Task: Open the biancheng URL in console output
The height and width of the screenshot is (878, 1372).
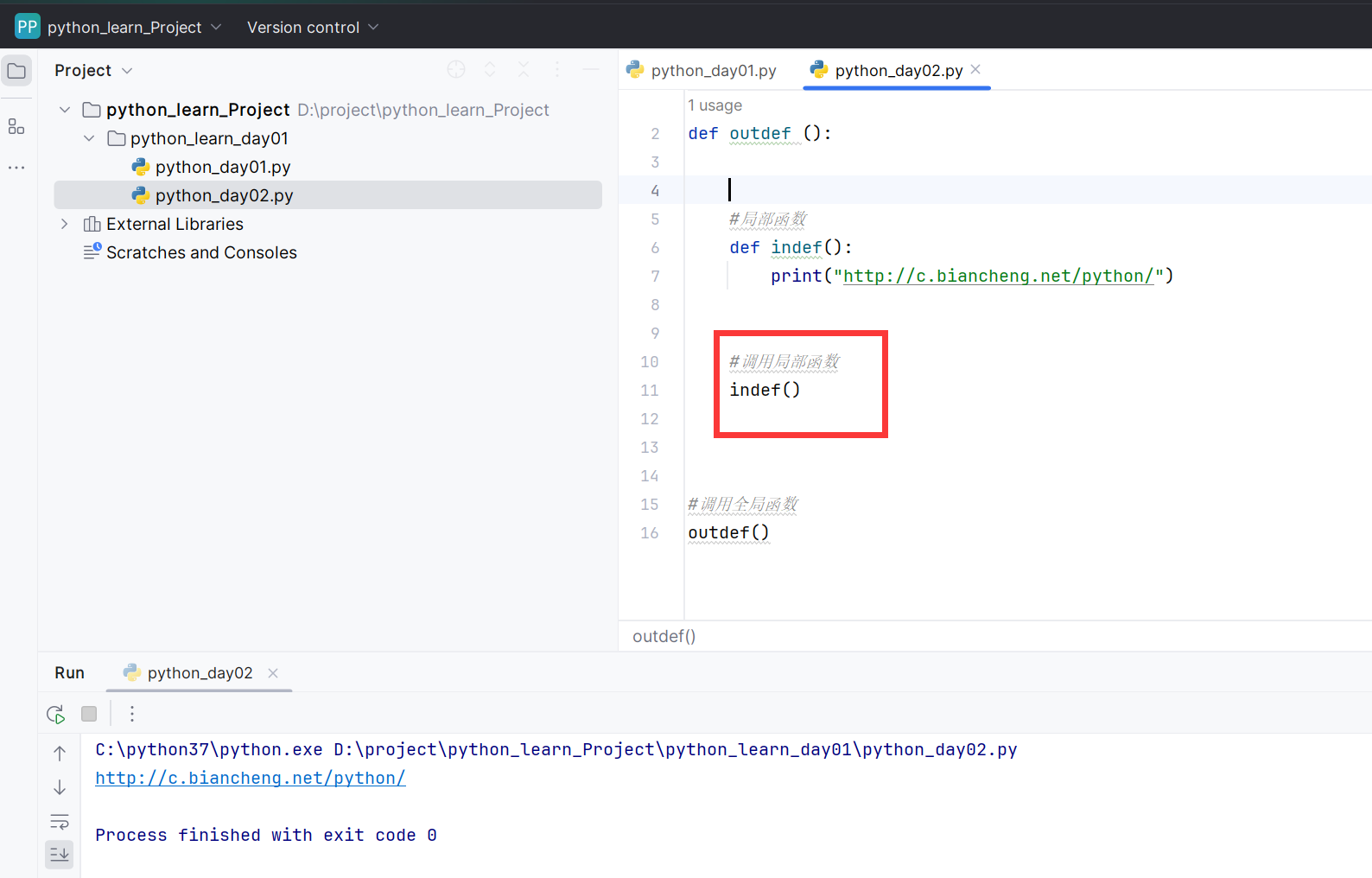Action: click(251, 778)
